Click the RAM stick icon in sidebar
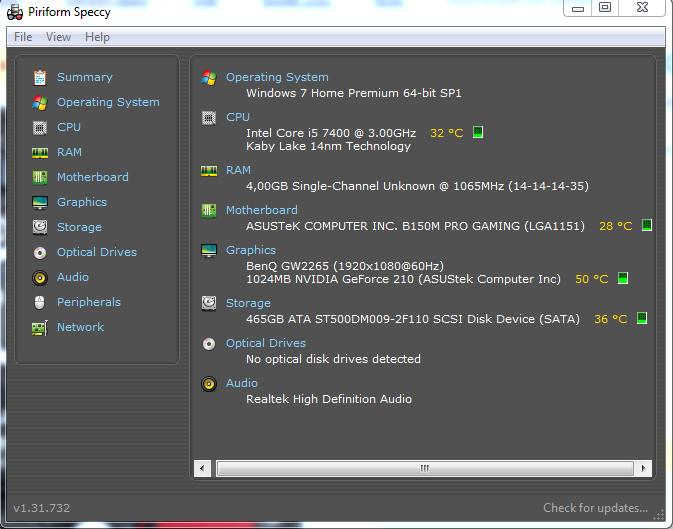Image resolution: width=673 pixels, height=529 pixels. [40, 152]
